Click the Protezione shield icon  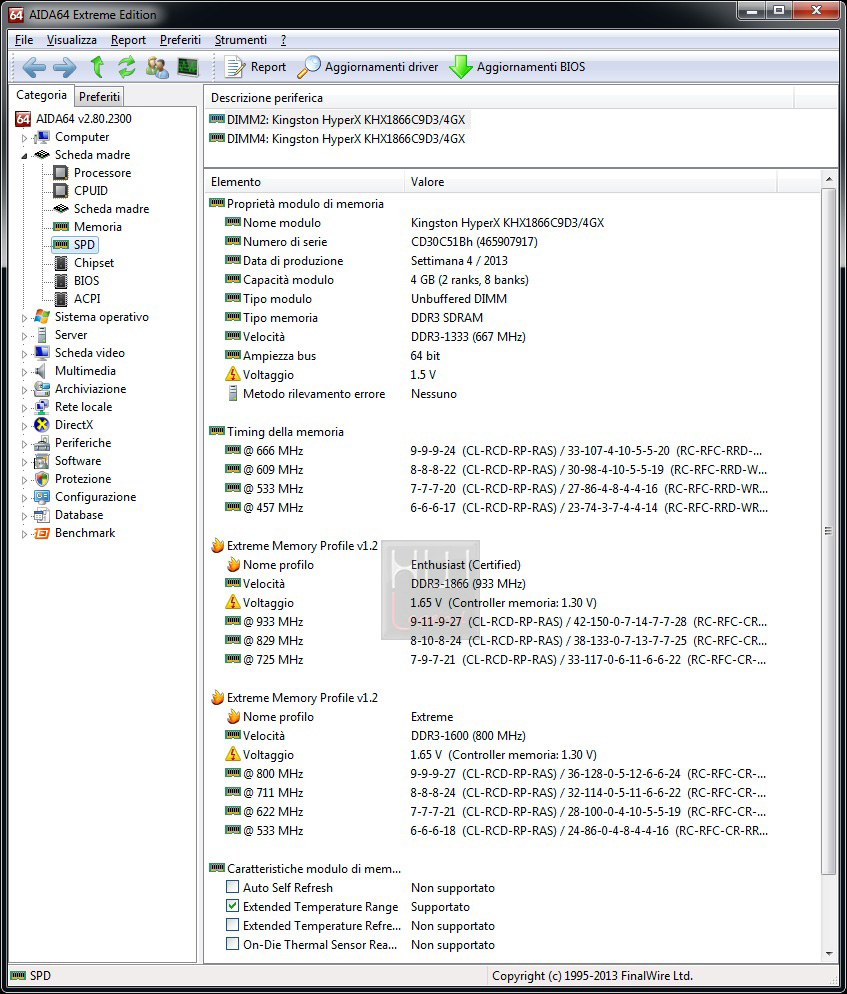tap(42, 479)
